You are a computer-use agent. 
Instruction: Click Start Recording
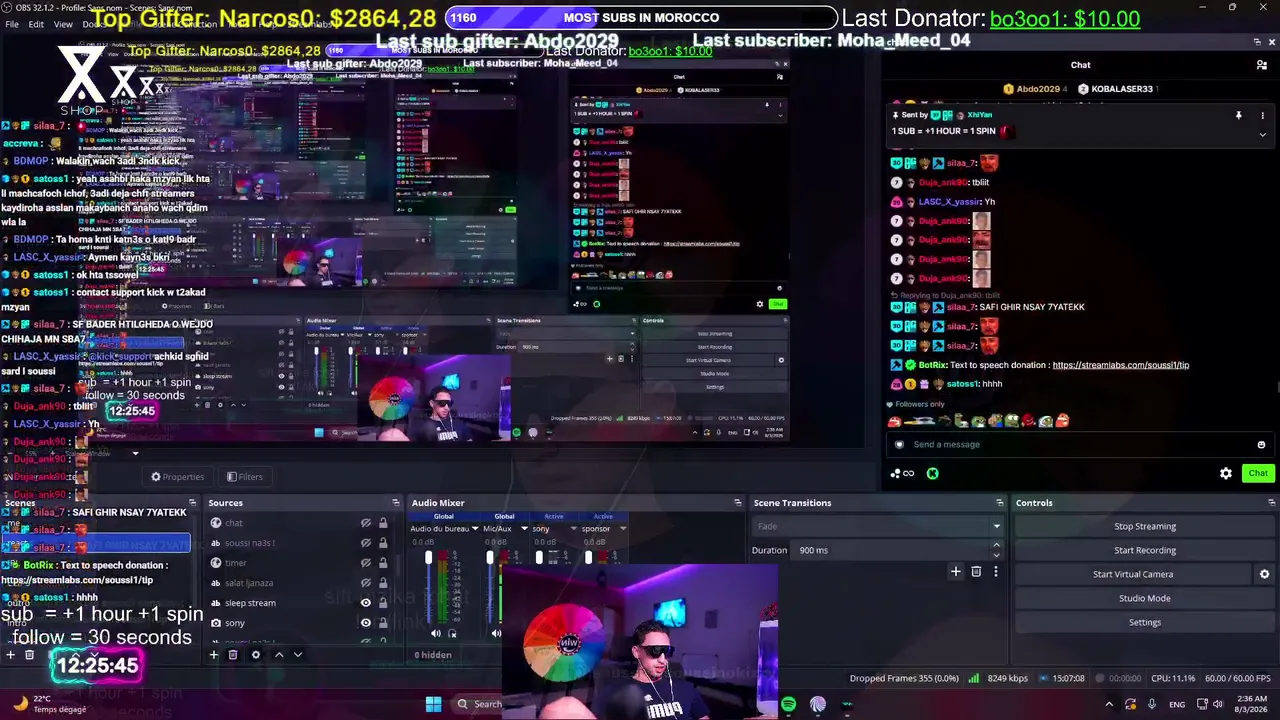click(x=1145, y=550)
